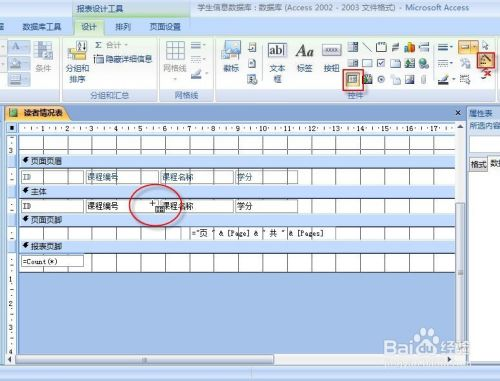The height and width of the screenshot is (381, 500).
Task: Open the Totals (合计) dropdown
Action: (x=111, y=45)
